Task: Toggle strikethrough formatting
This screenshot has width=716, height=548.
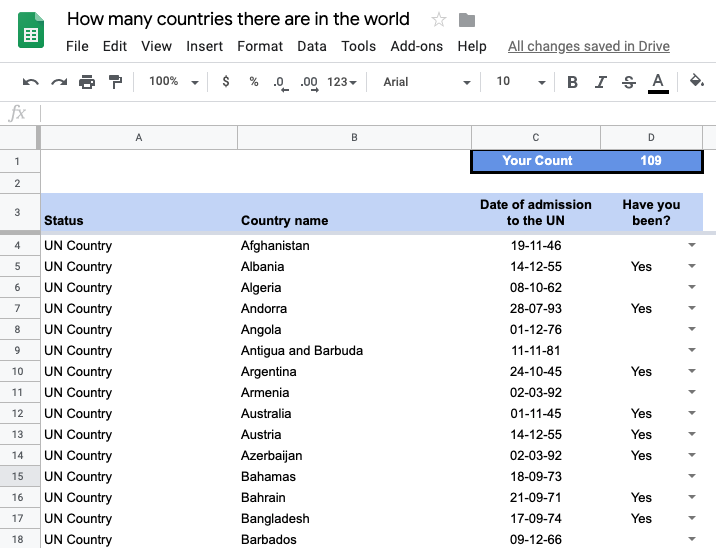Action: [628, 82]
